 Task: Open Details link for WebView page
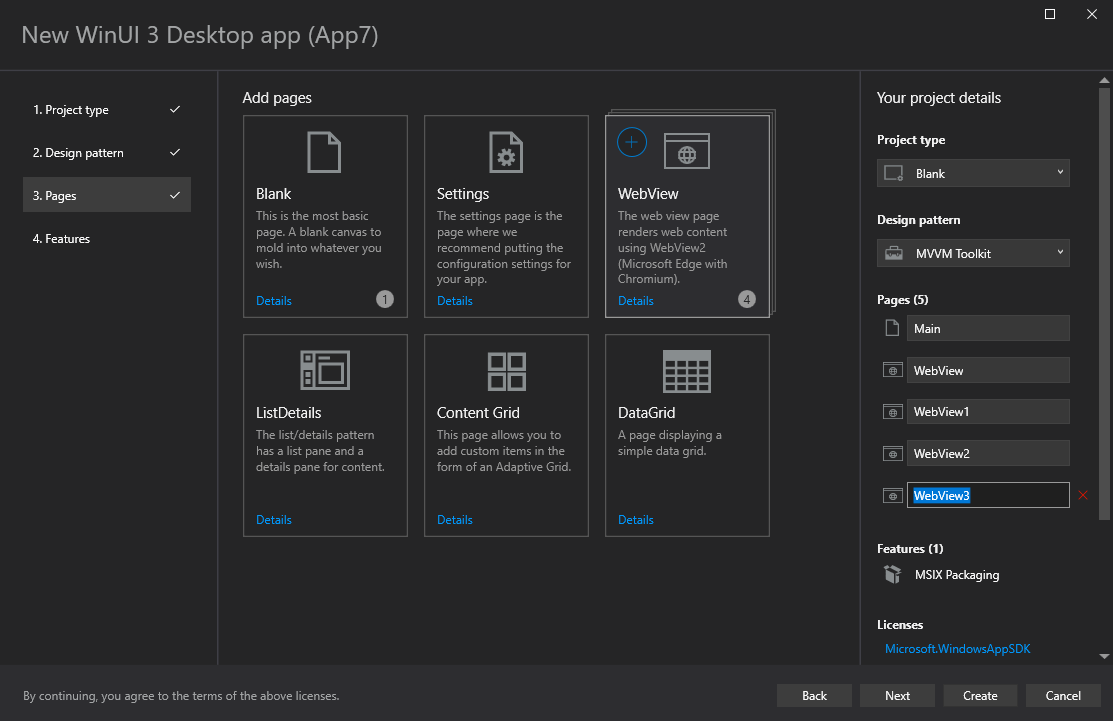(x=636, y=300)
